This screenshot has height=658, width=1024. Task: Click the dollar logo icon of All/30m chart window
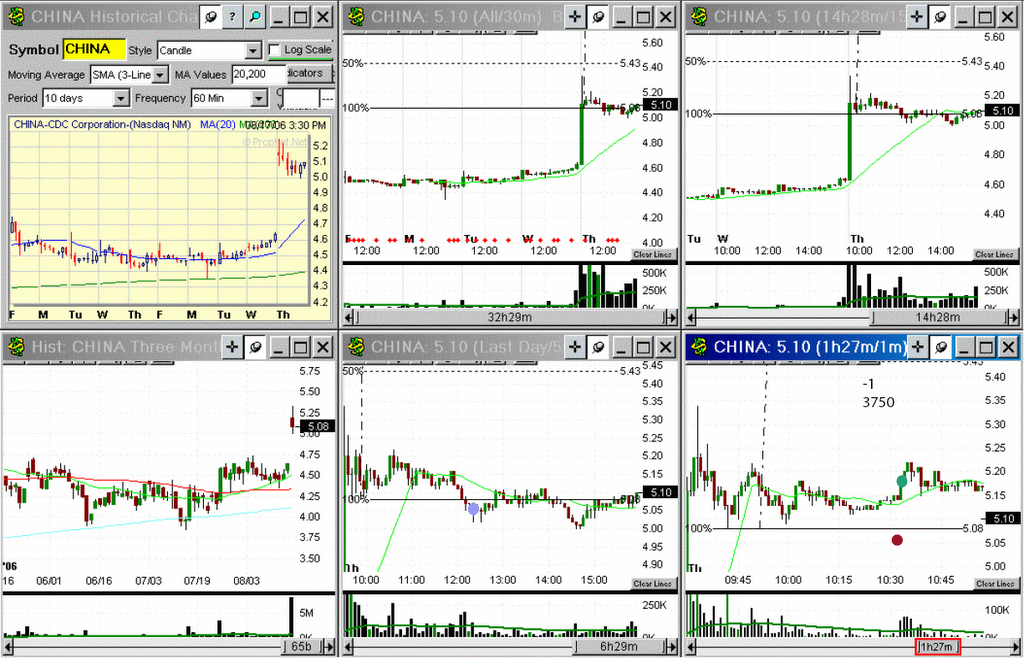[357, 17]
